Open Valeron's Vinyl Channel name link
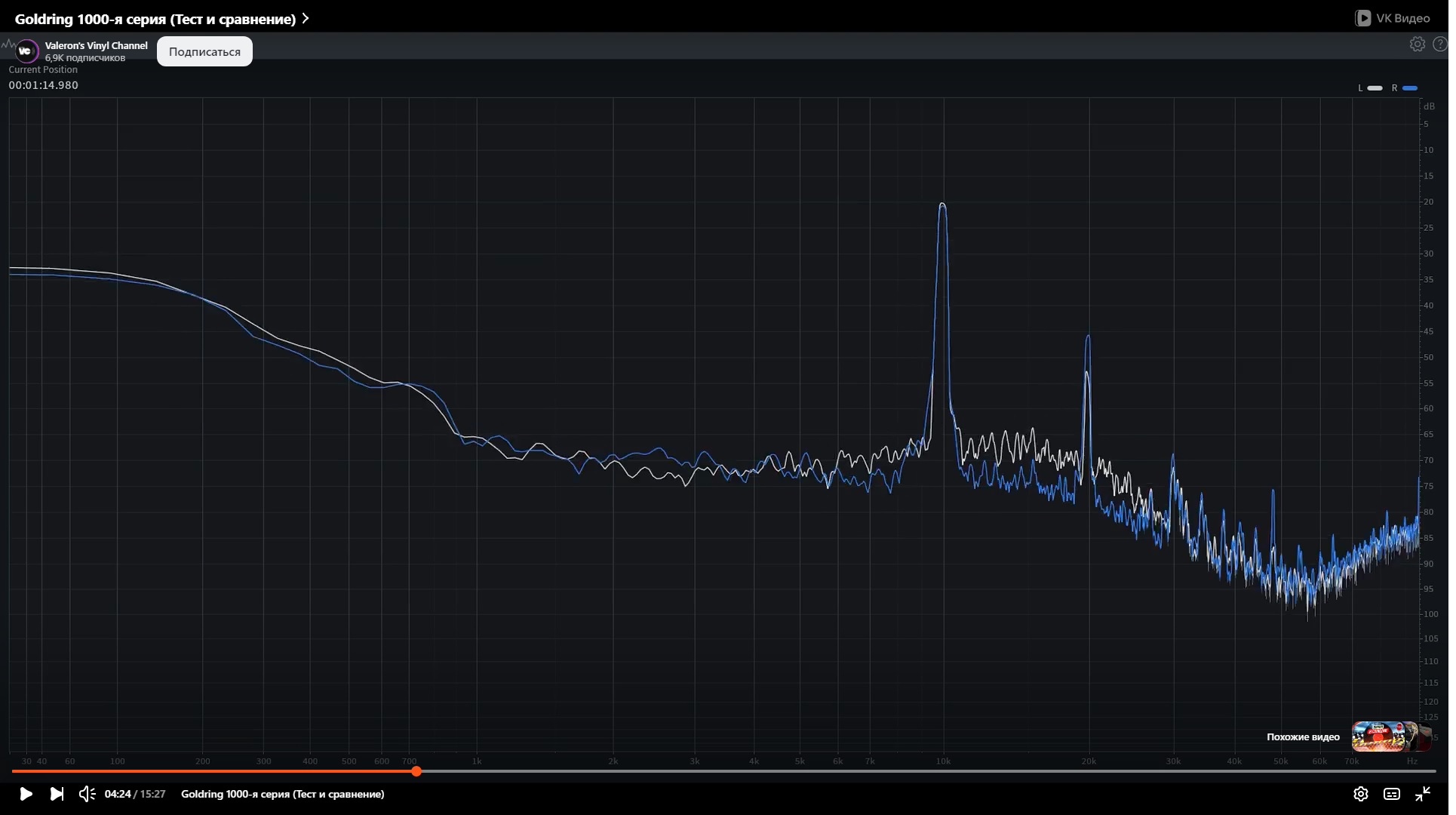 click(x=96, y=45)
